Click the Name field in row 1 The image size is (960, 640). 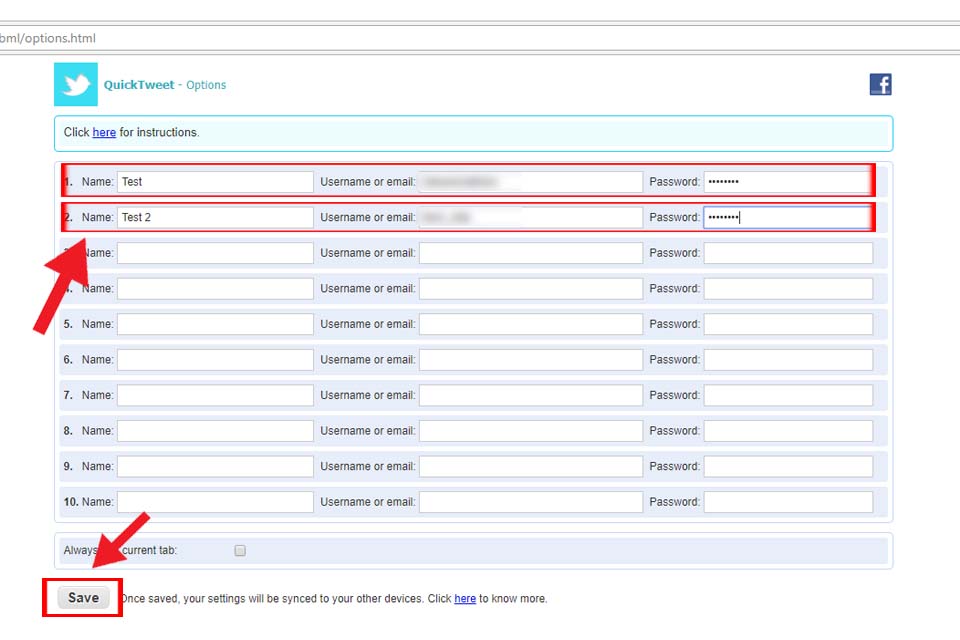[x=215, y=182]
